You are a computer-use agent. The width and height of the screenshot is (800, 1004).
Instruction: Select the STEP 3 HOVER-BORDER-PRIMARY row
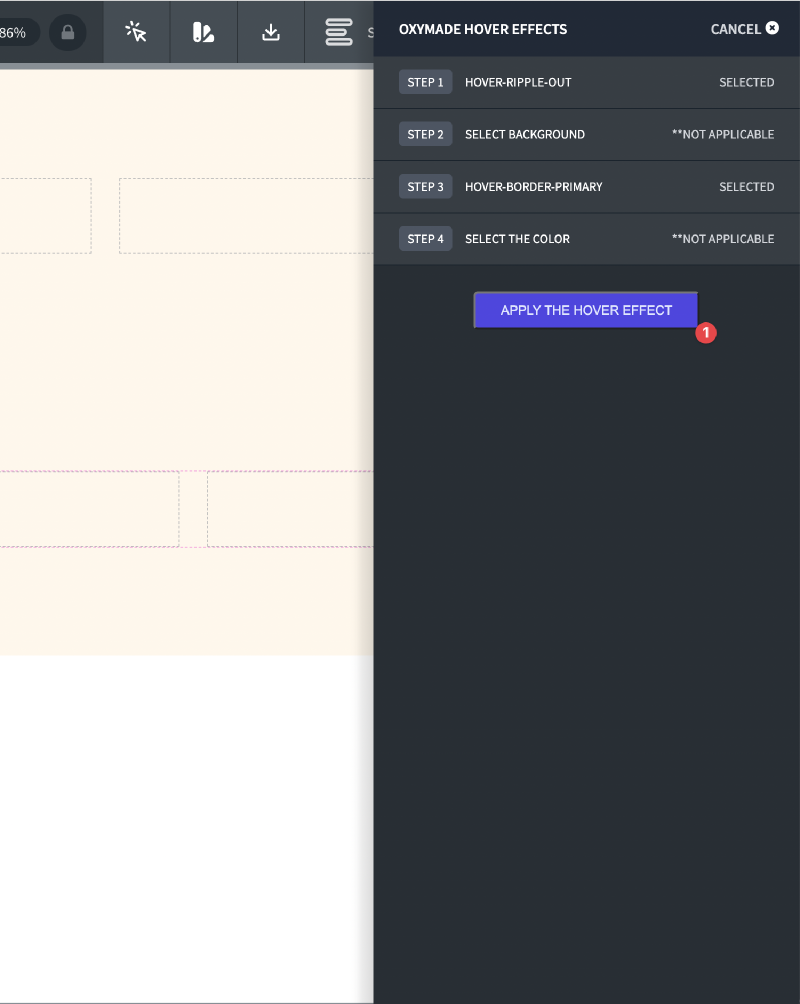[x=586, y=186]
